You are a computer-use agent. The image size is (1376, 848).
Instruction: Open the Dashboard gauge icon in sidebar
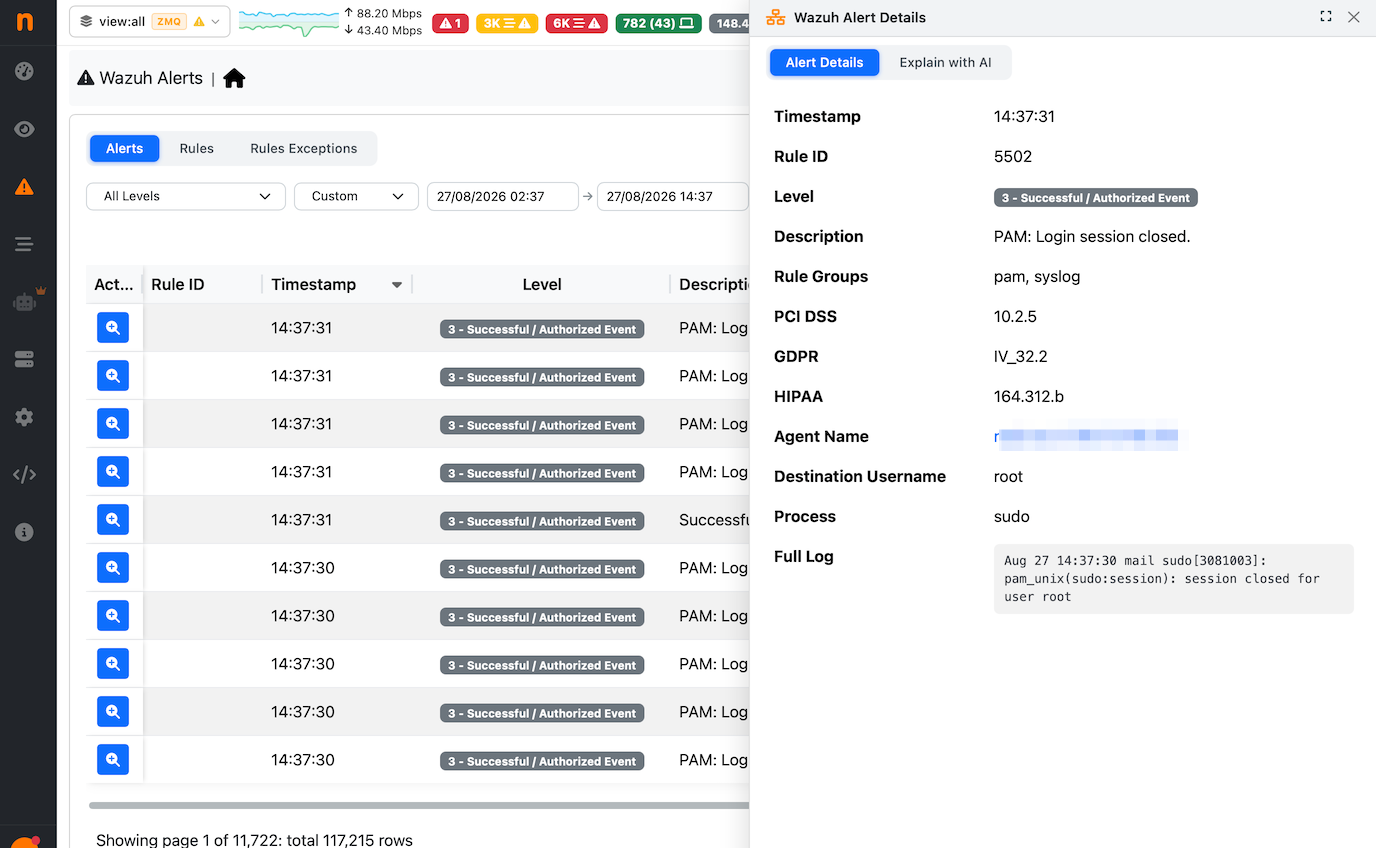coord(25,71)
